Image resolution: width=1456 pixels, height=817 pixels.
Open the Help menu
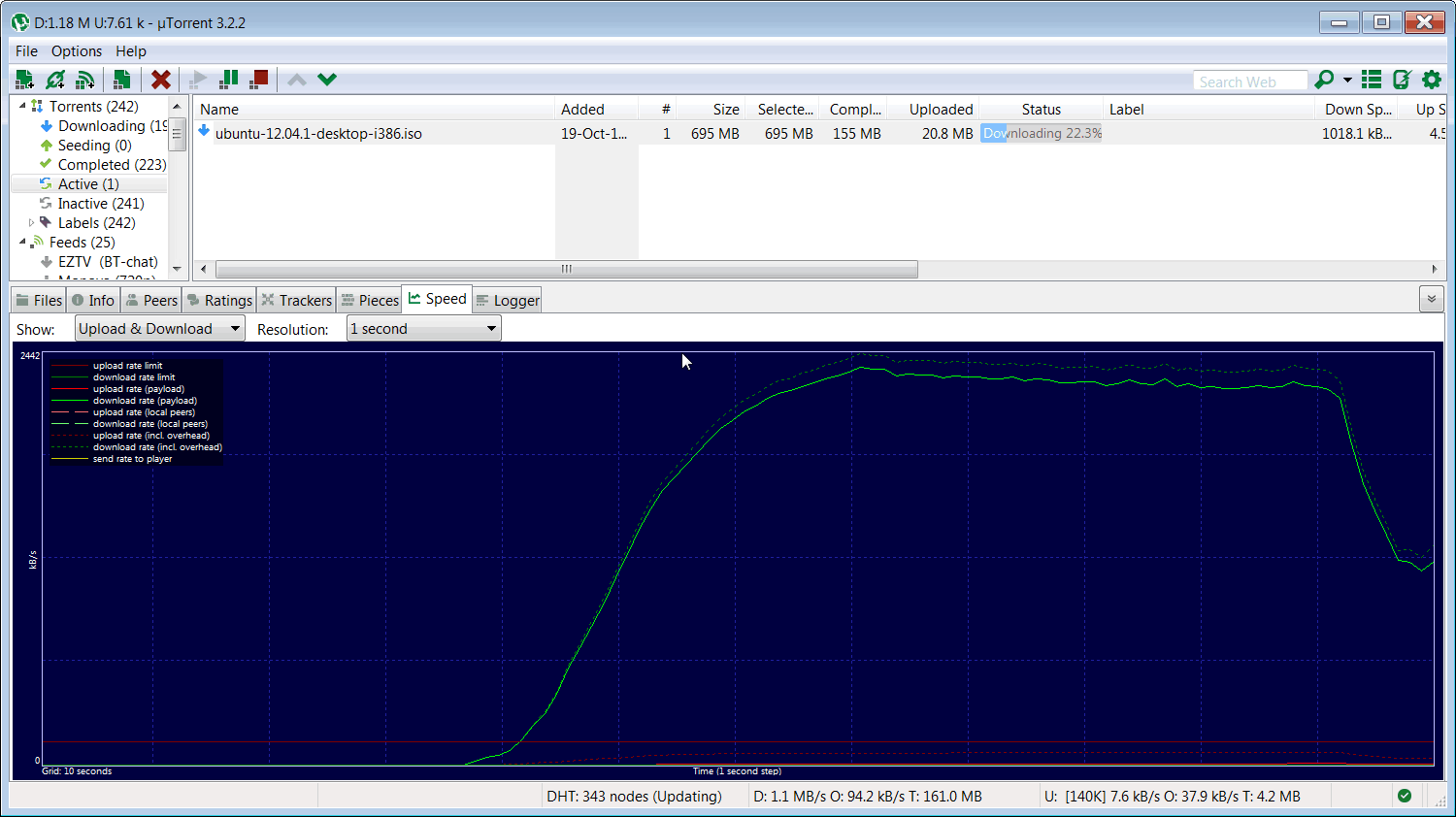point(131,51)
